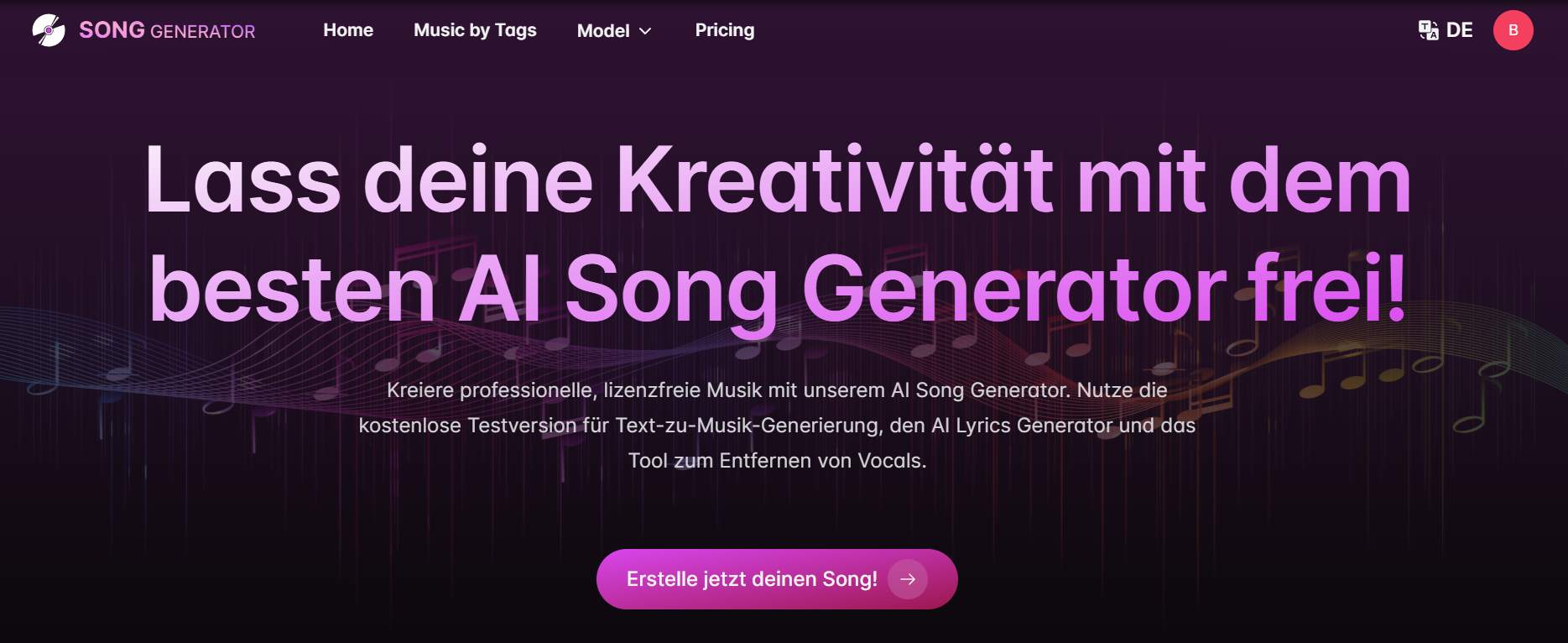Click the 'besten AI Song Generator frei!' headline line
Image resolution: width=1568 pixels, height=643 pixels.
pyautogui.click(x=778, y=290)
